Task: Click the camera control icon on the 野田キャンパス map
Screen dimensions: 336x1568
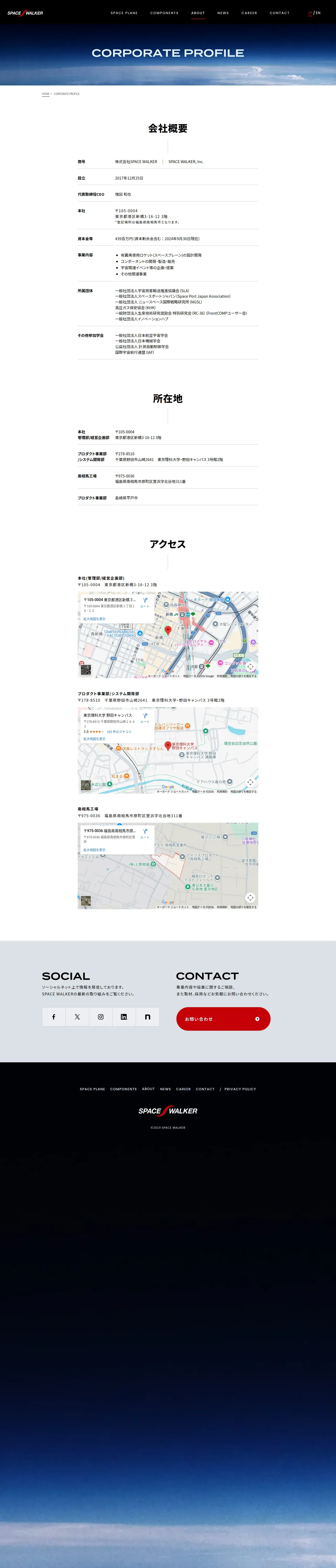Action: tap(250, 782)
